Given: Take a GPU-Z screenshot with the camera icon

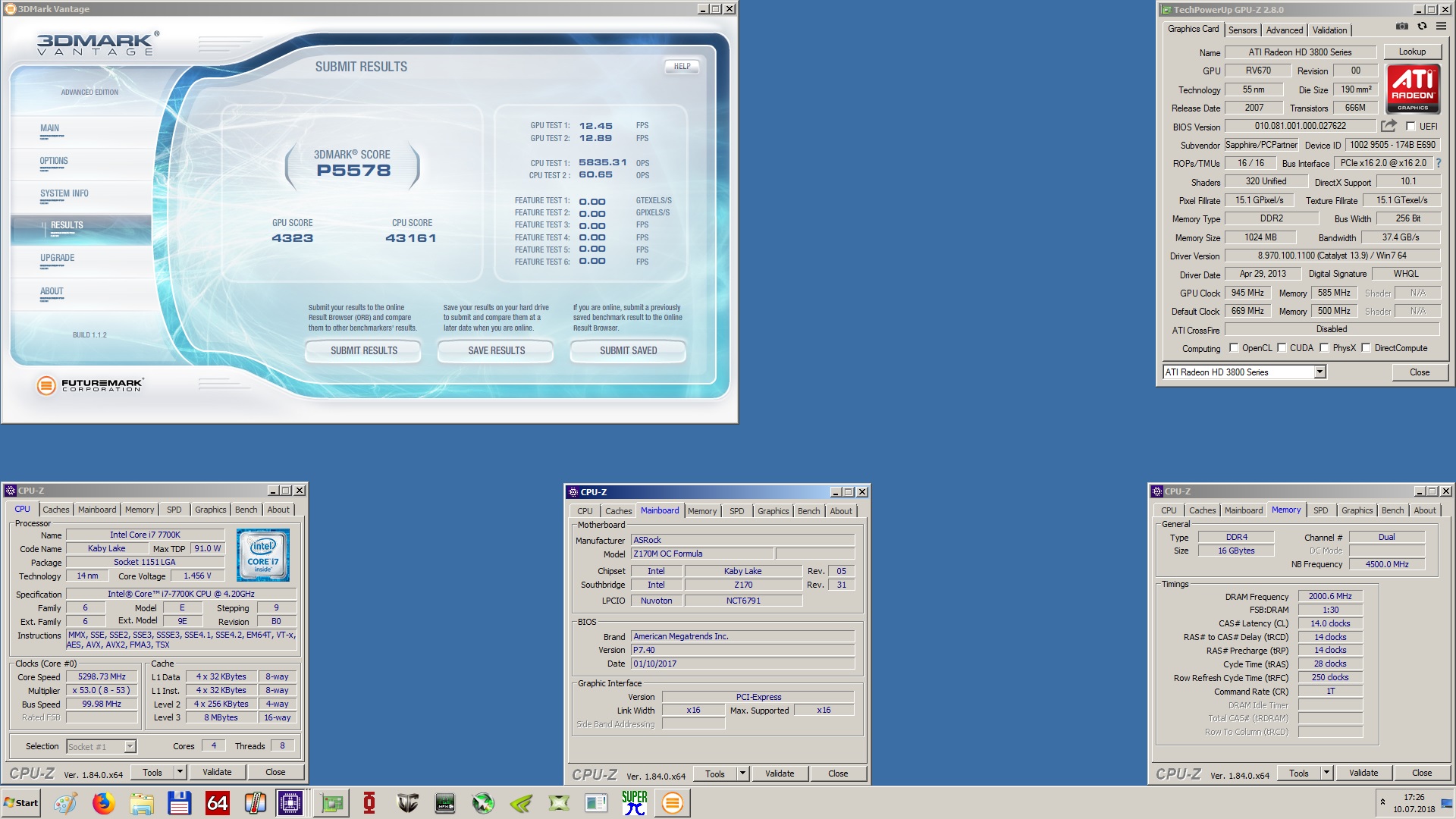Looking at the screenshot, I should tap(1402, 27).
